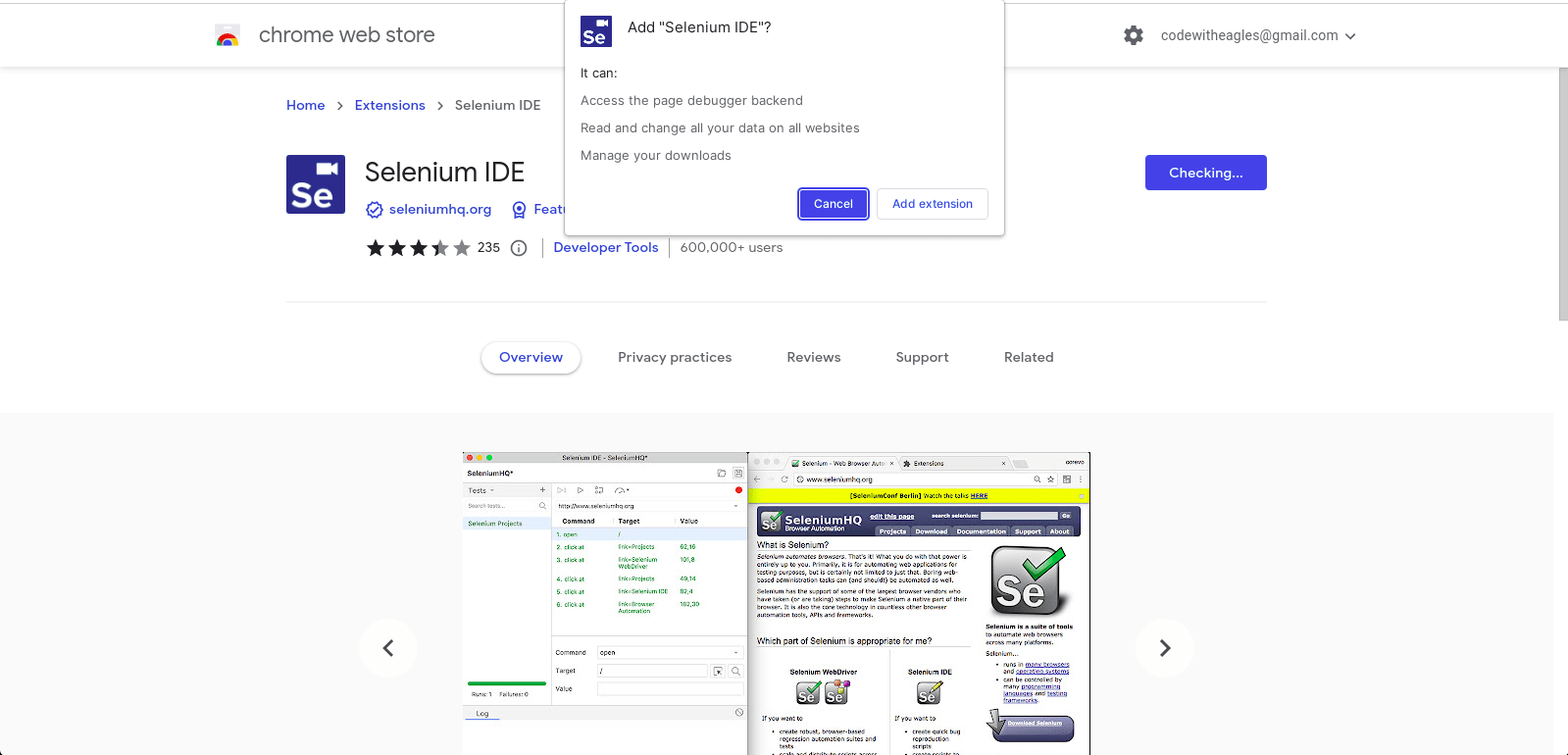
Task: Click the Checking... button
Action: coord(1206,173)
